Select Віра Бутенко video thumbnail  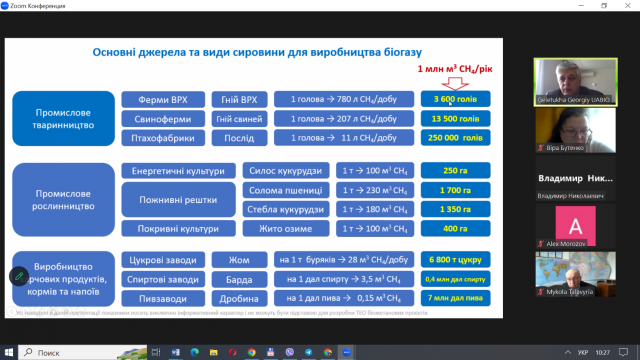[576, 130]
